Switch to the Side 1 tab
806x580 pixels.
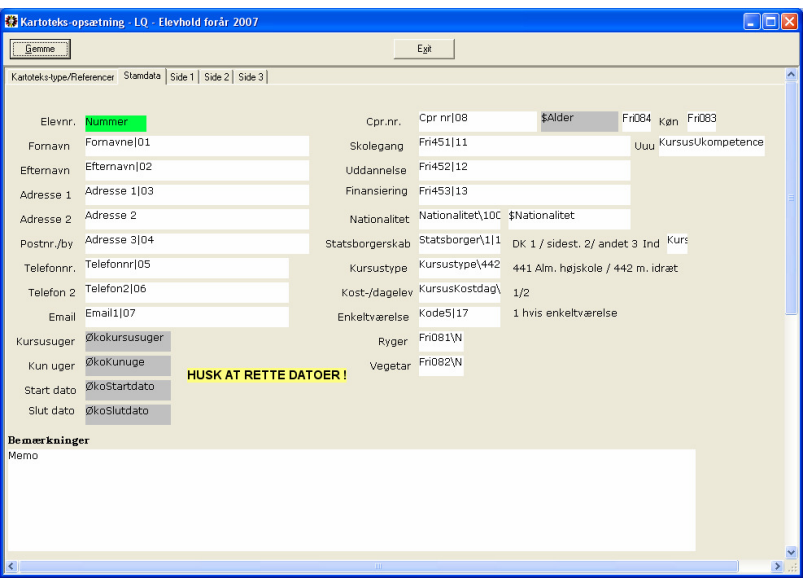point(182,77)
